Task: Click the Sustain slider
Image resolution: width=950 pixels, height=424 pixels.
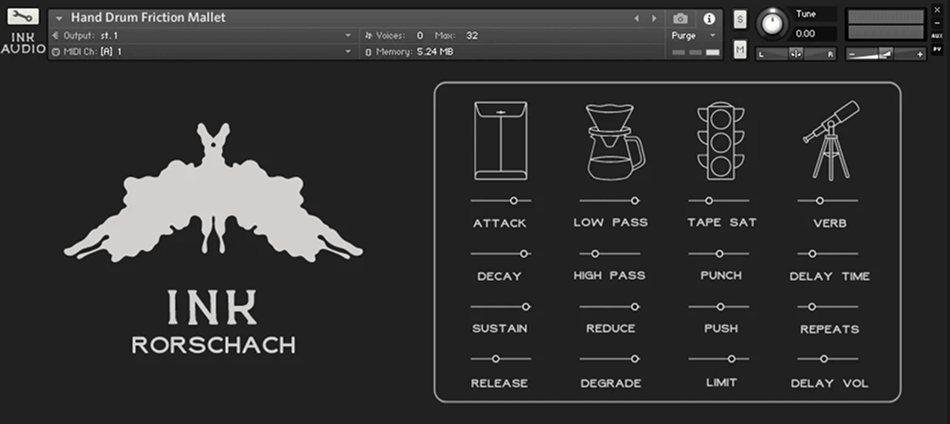Action: tap(500, 307)
